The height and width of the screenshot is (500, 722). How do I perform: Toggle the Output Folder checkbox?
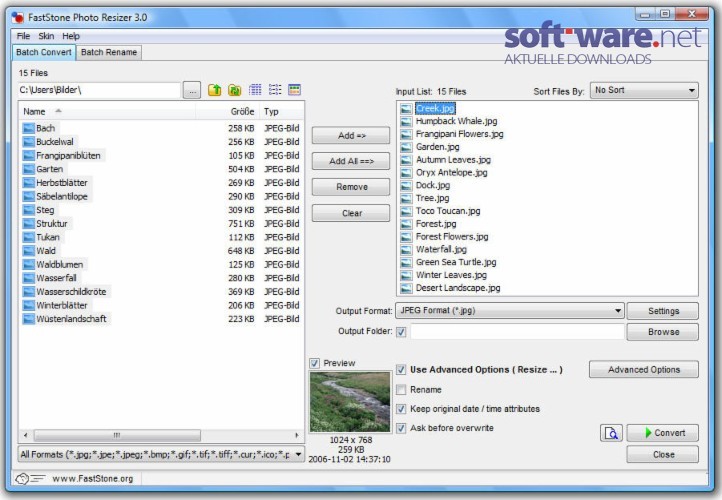401,332
